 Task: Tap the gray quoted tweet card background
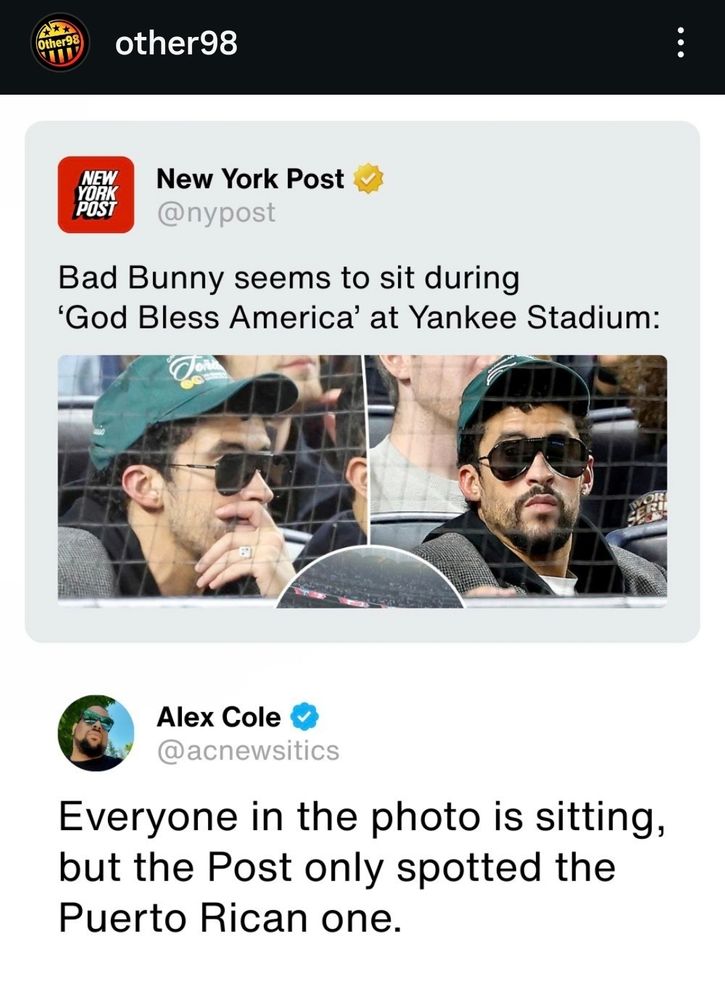(362, 381)
